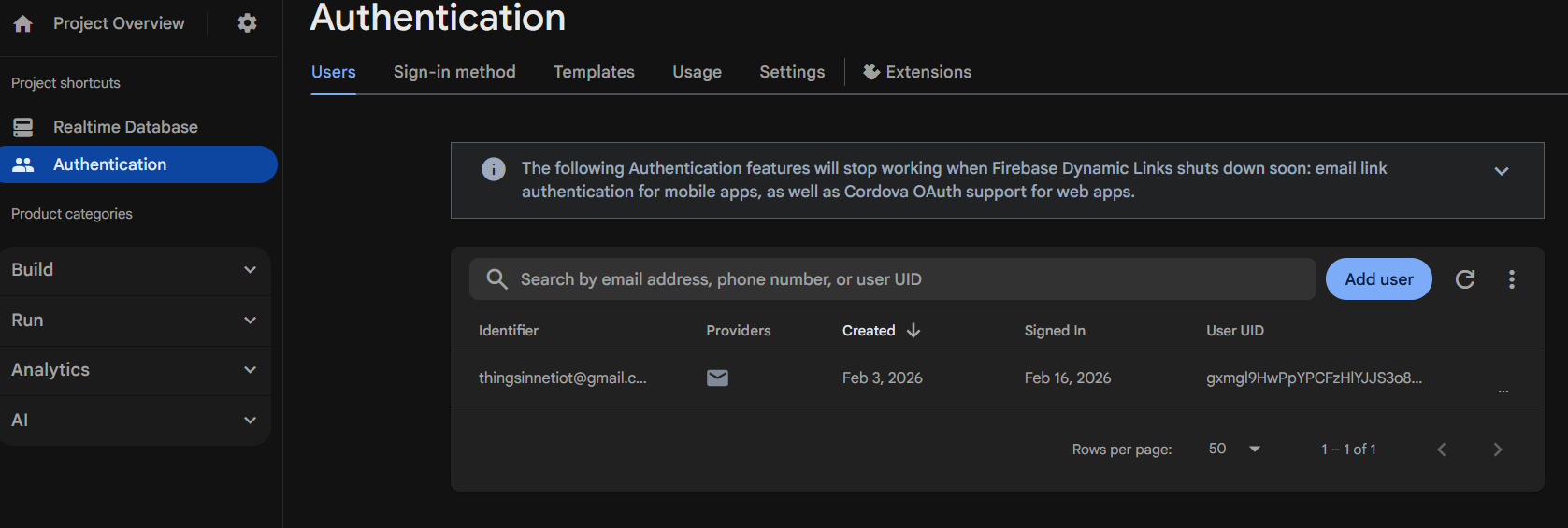Click the Authentication people icon in sidebar
Viewport: 1568px width, 528px height.
pyautogui.click(x=23, y=164)
